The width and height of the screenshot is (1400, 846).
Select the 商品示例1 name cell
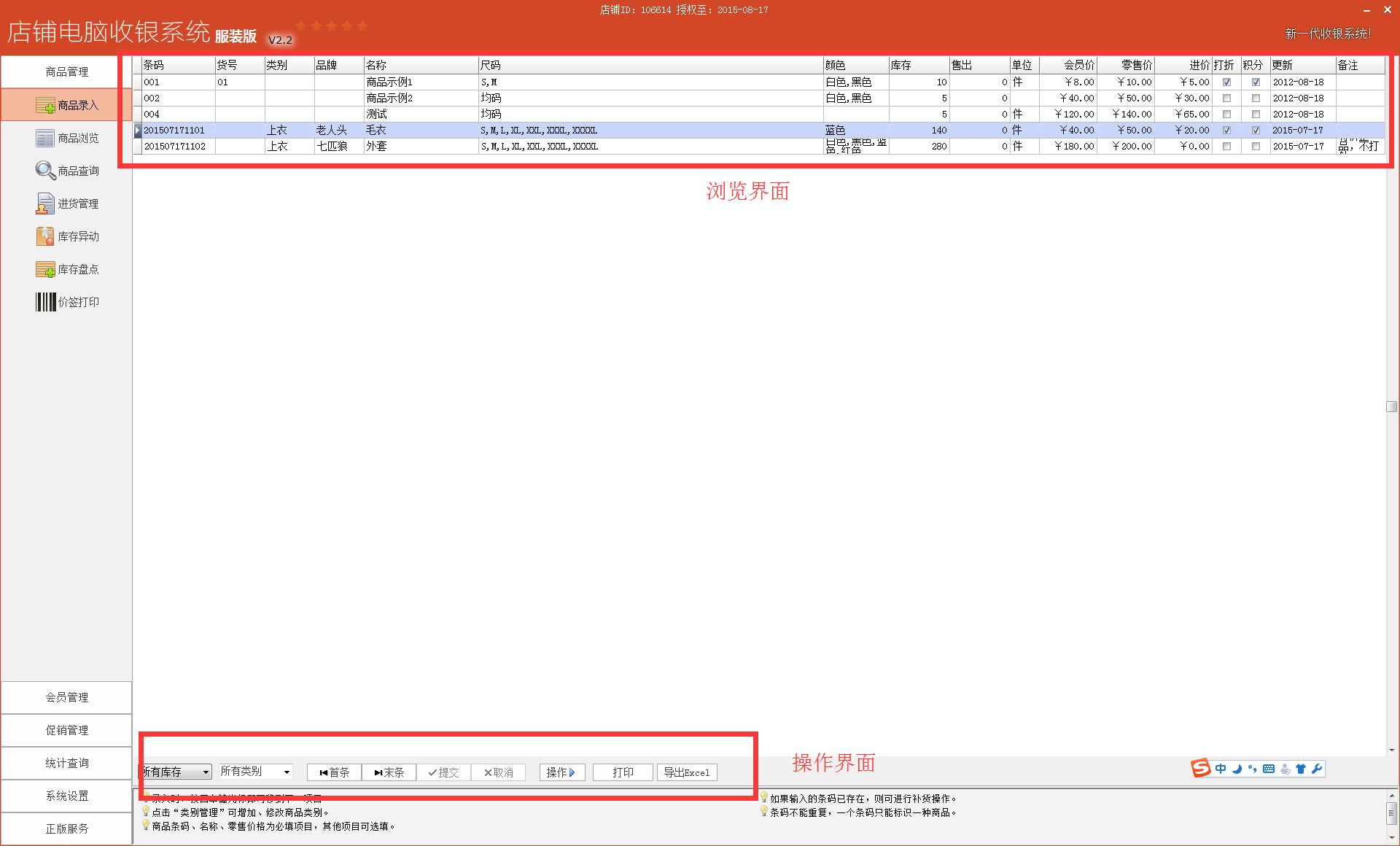[x=421, y=82]
